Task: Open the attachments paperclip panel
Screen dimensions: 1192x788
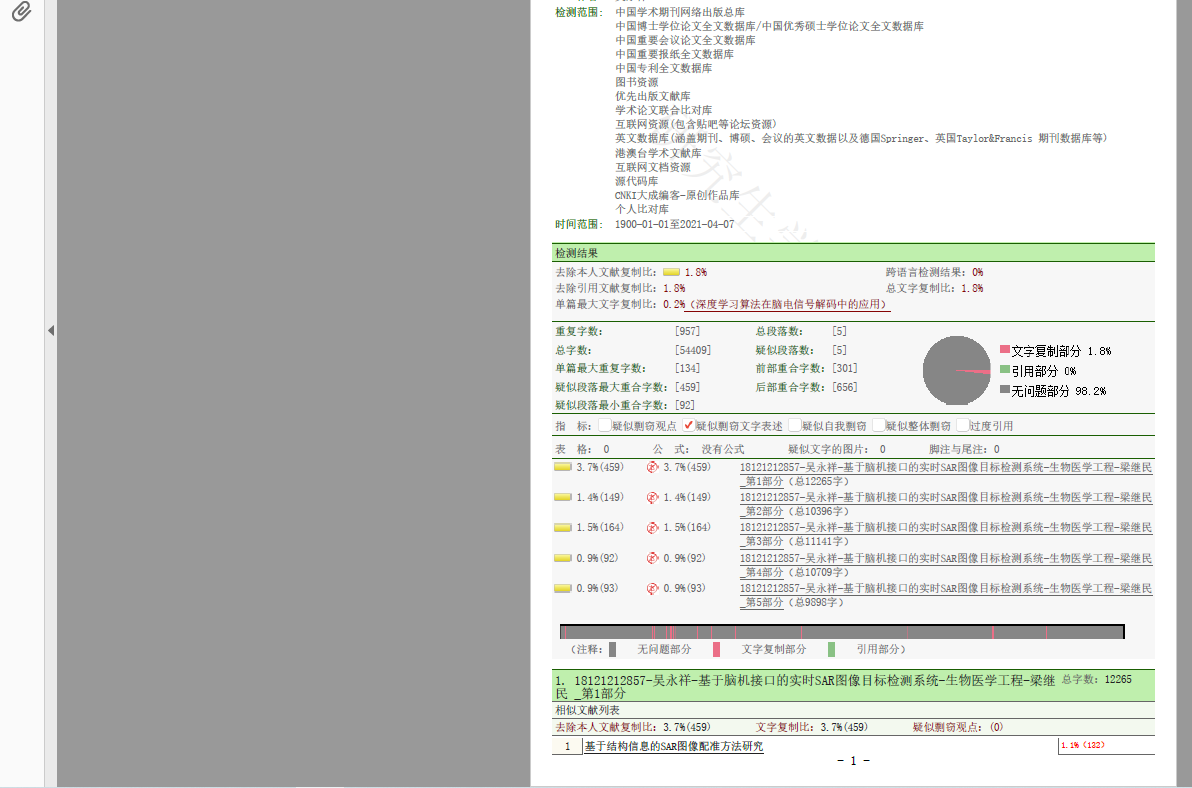Action: pos(21,11)
